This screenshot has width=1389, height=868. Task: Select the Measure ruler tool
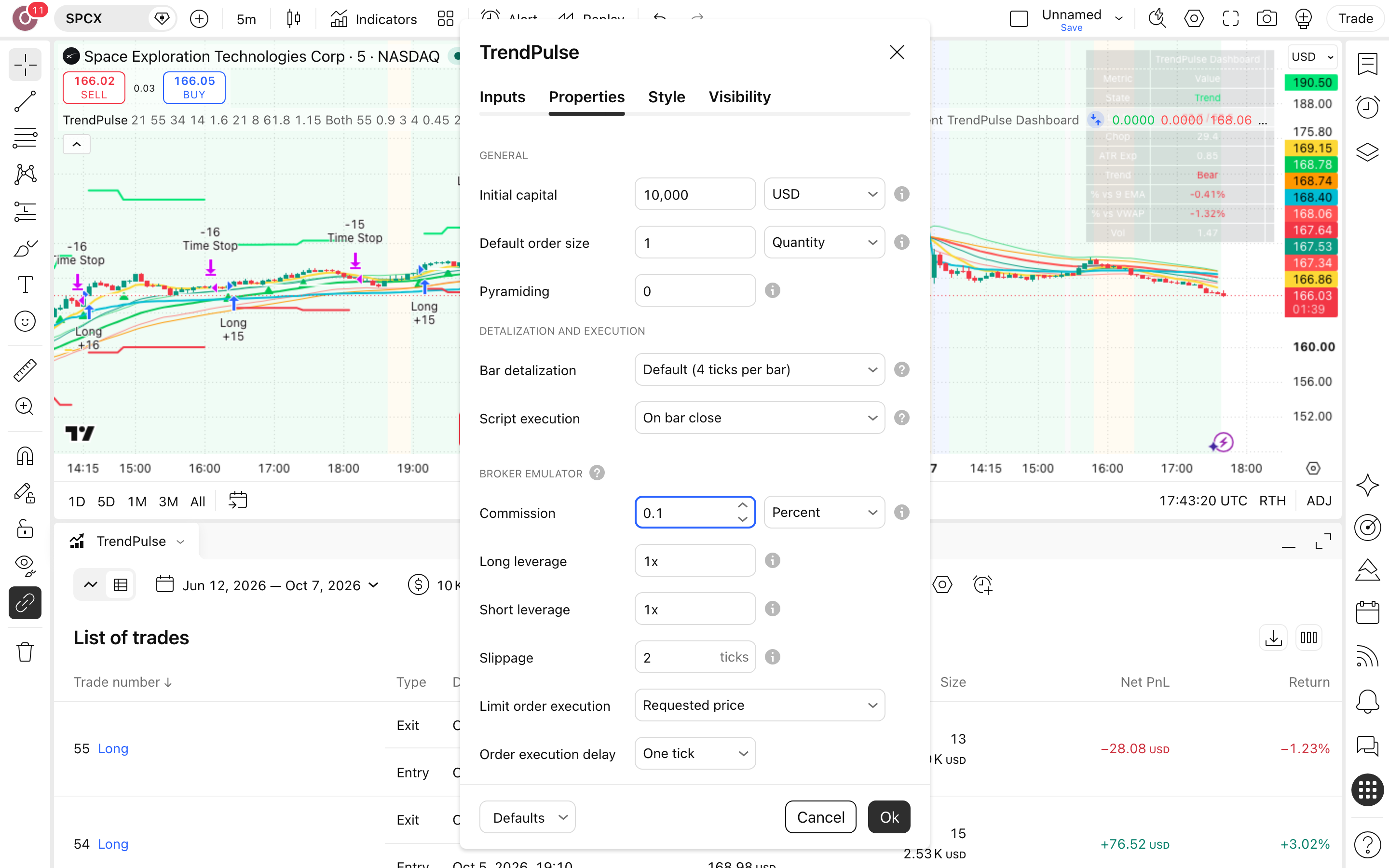pos(25,370)
